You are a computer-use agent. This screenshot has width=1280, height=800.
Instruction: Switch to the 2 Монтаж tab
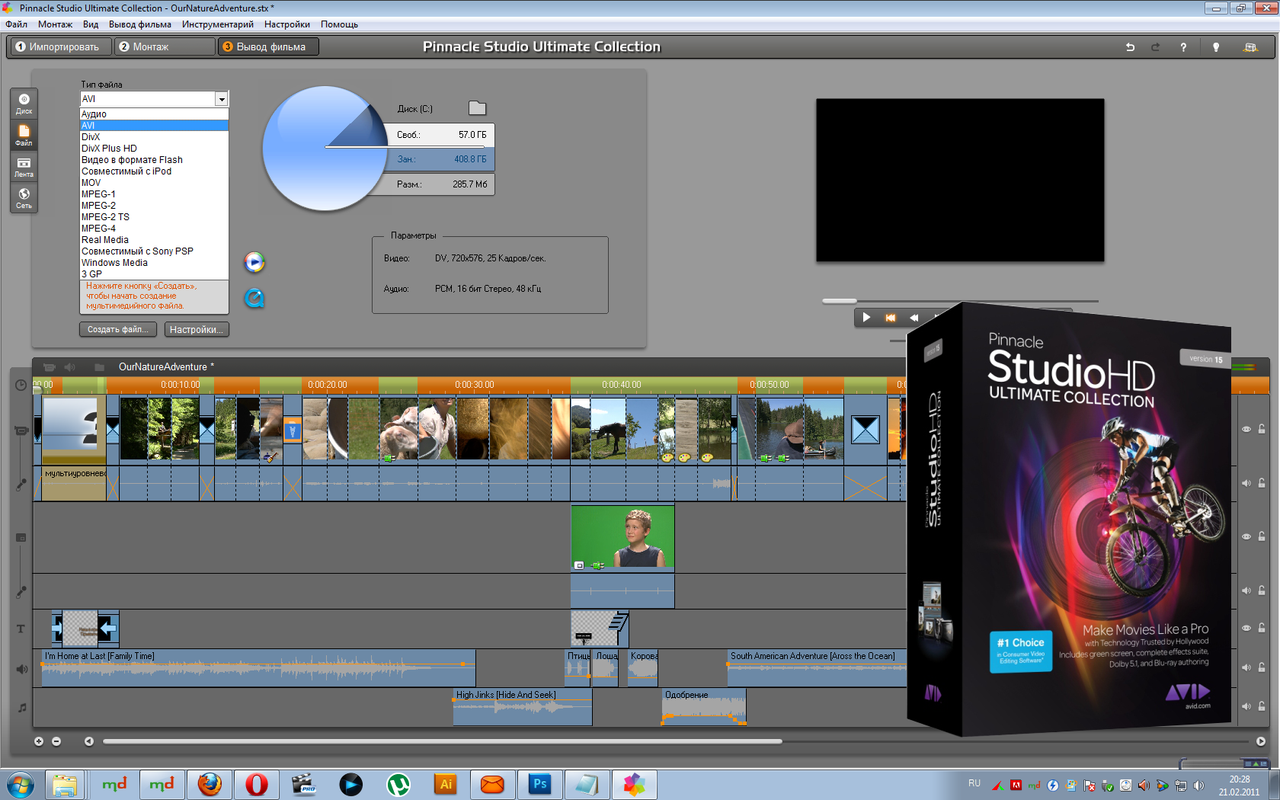tap(164, 47)
